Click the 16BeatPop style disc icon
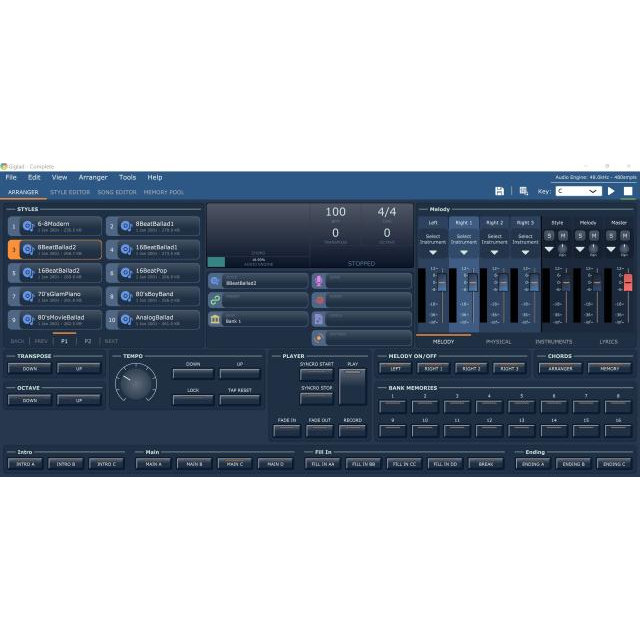 click(126, 273)
